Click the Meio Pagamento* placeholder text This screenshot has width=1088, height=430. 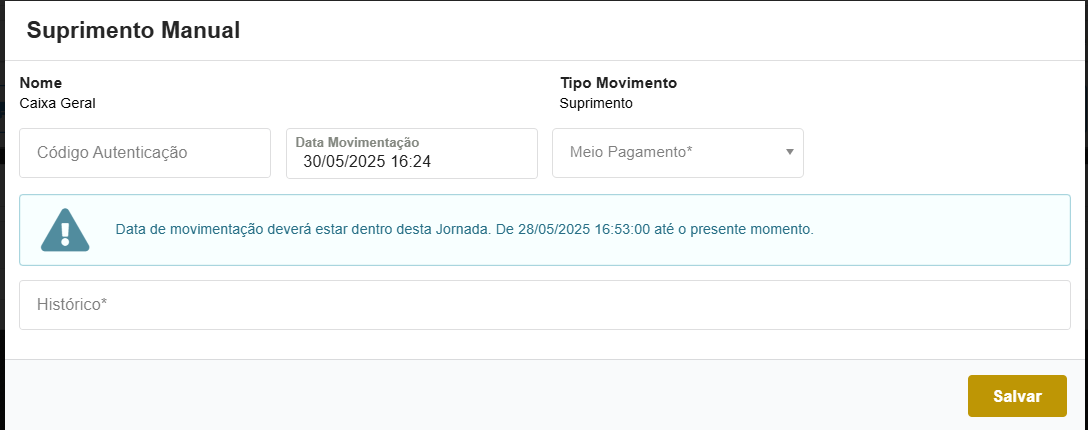pos(631,153)
